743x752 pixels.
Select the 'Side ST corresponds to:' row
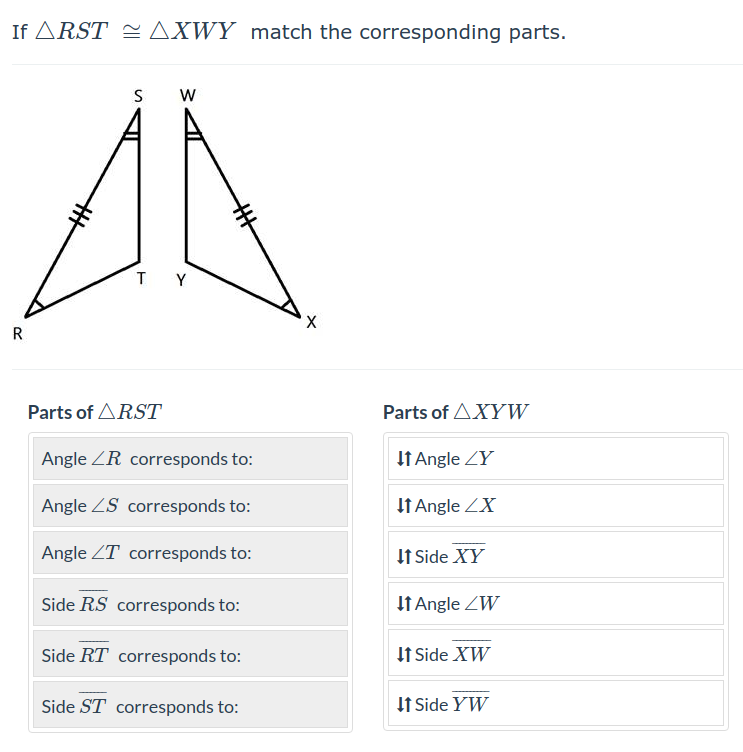pyautogui.click(x=190, y=706)
